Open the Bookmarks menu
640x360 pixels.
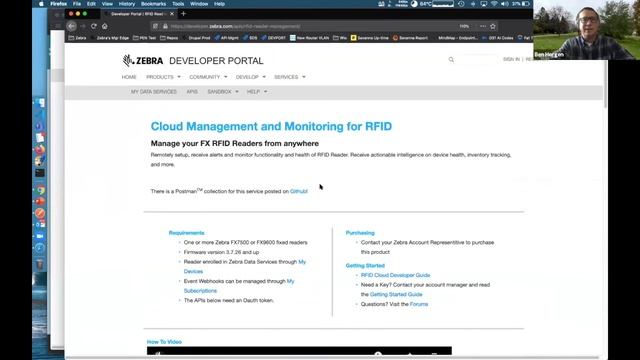point(153,4)
